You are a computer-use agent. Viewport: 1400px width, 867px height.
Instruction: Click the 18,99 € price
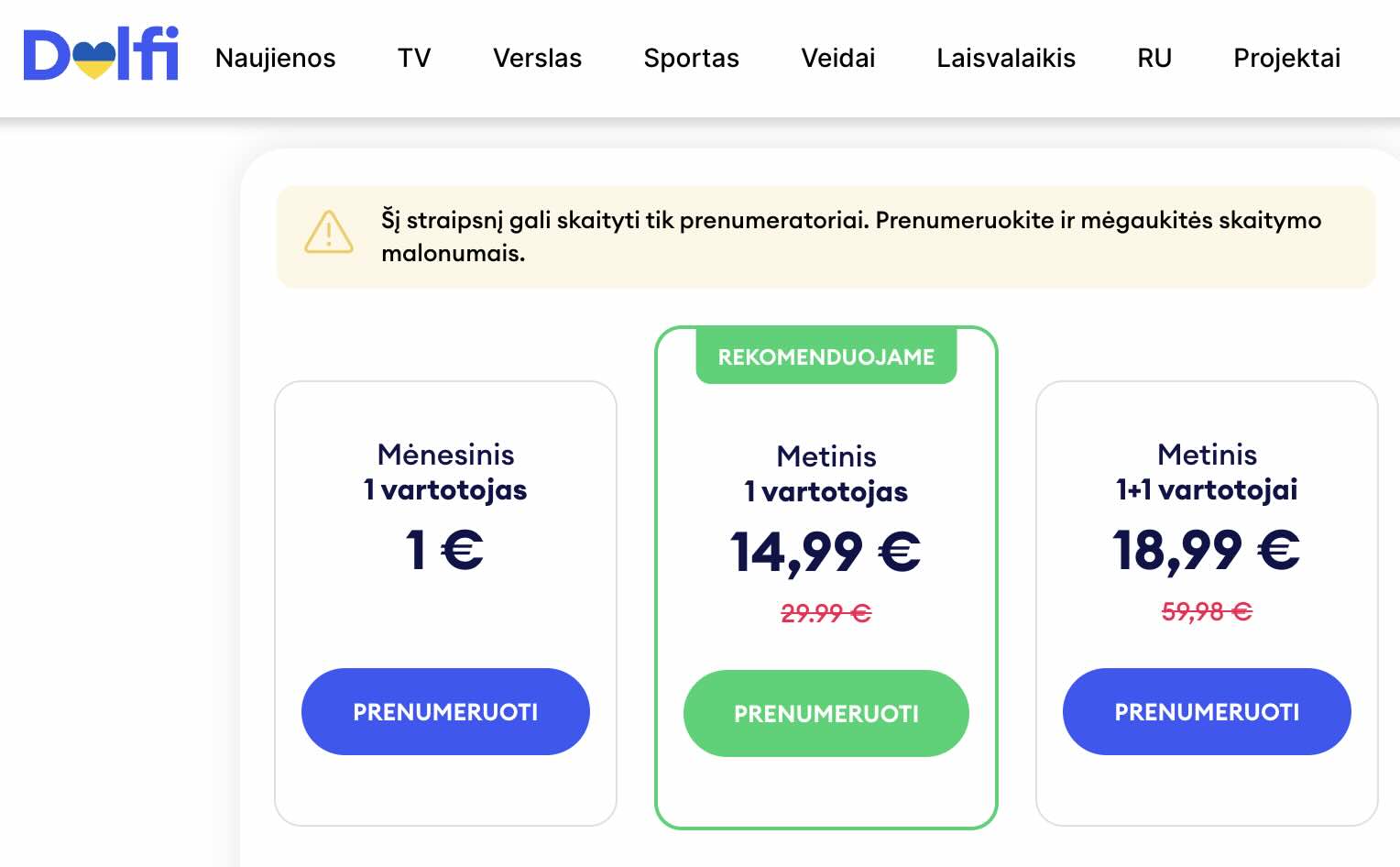(x=1206, y=550)
